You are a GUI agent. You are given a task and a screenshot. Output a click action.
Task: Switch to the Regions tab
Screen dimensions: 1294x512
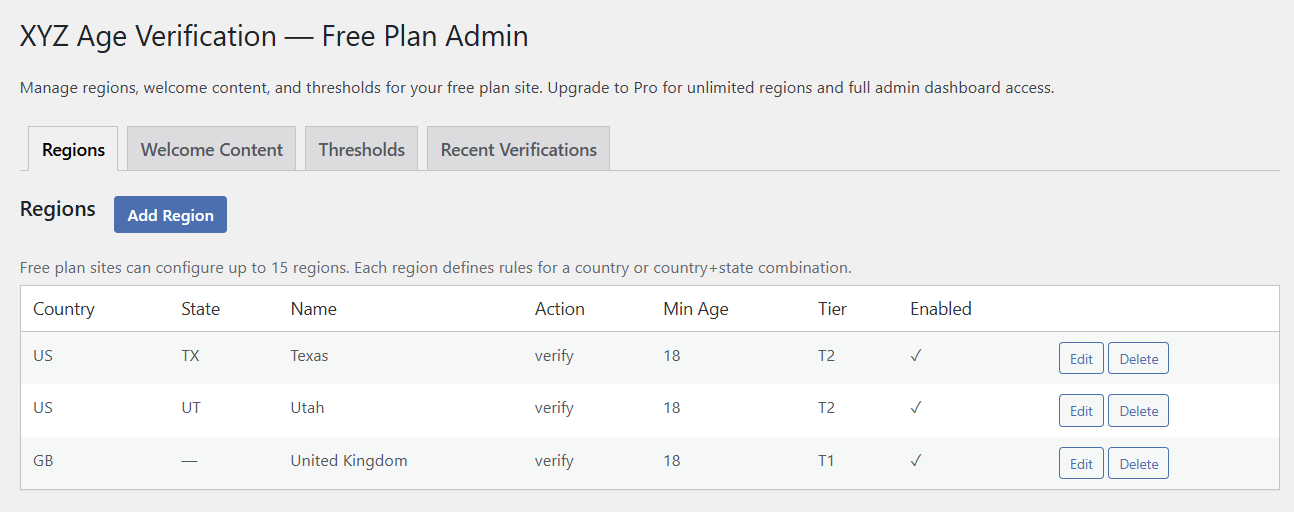point(73,149)
